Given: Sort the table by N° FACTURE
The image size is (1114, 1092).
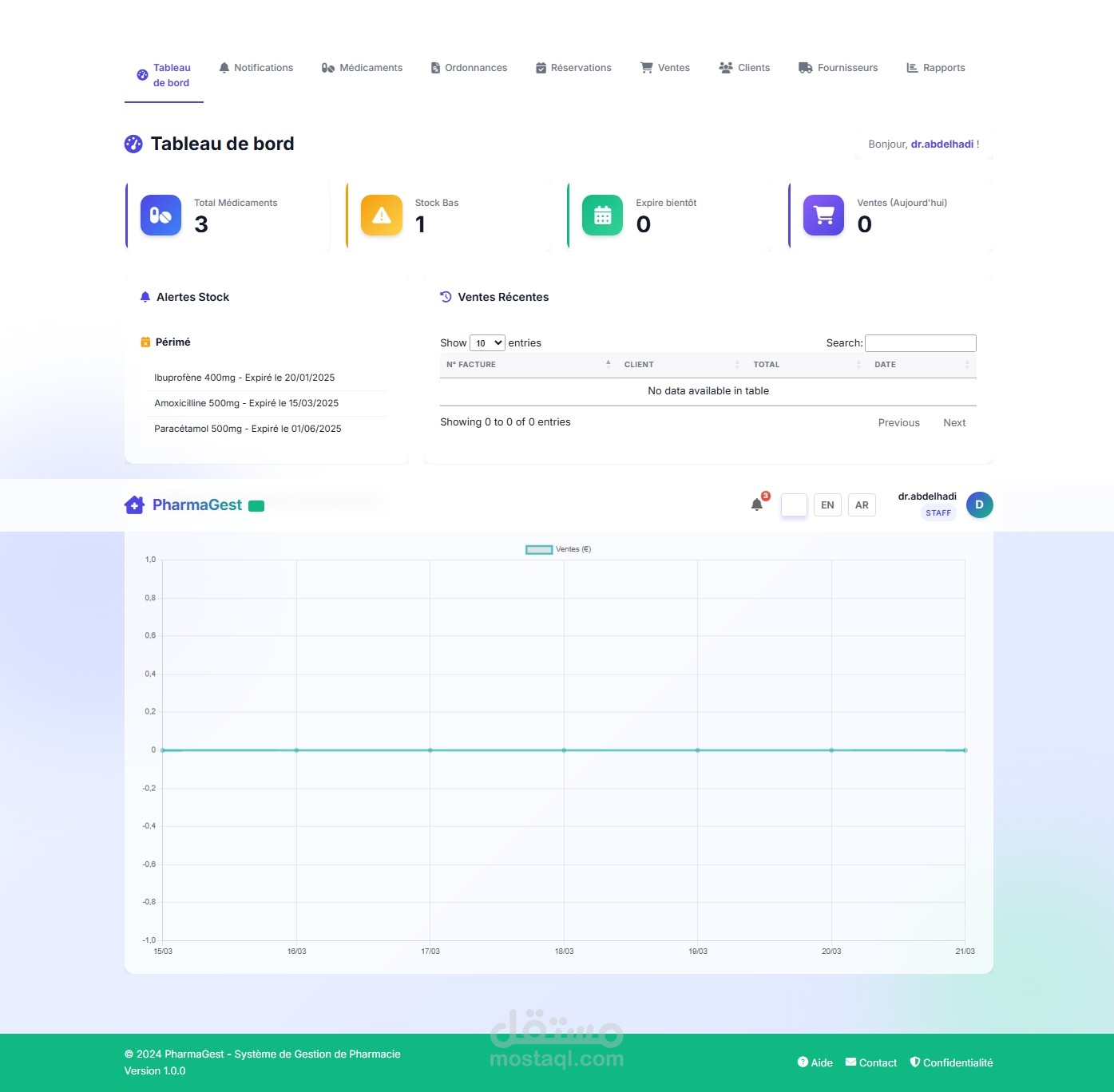Looking at the screenshot, I should 528,365.
